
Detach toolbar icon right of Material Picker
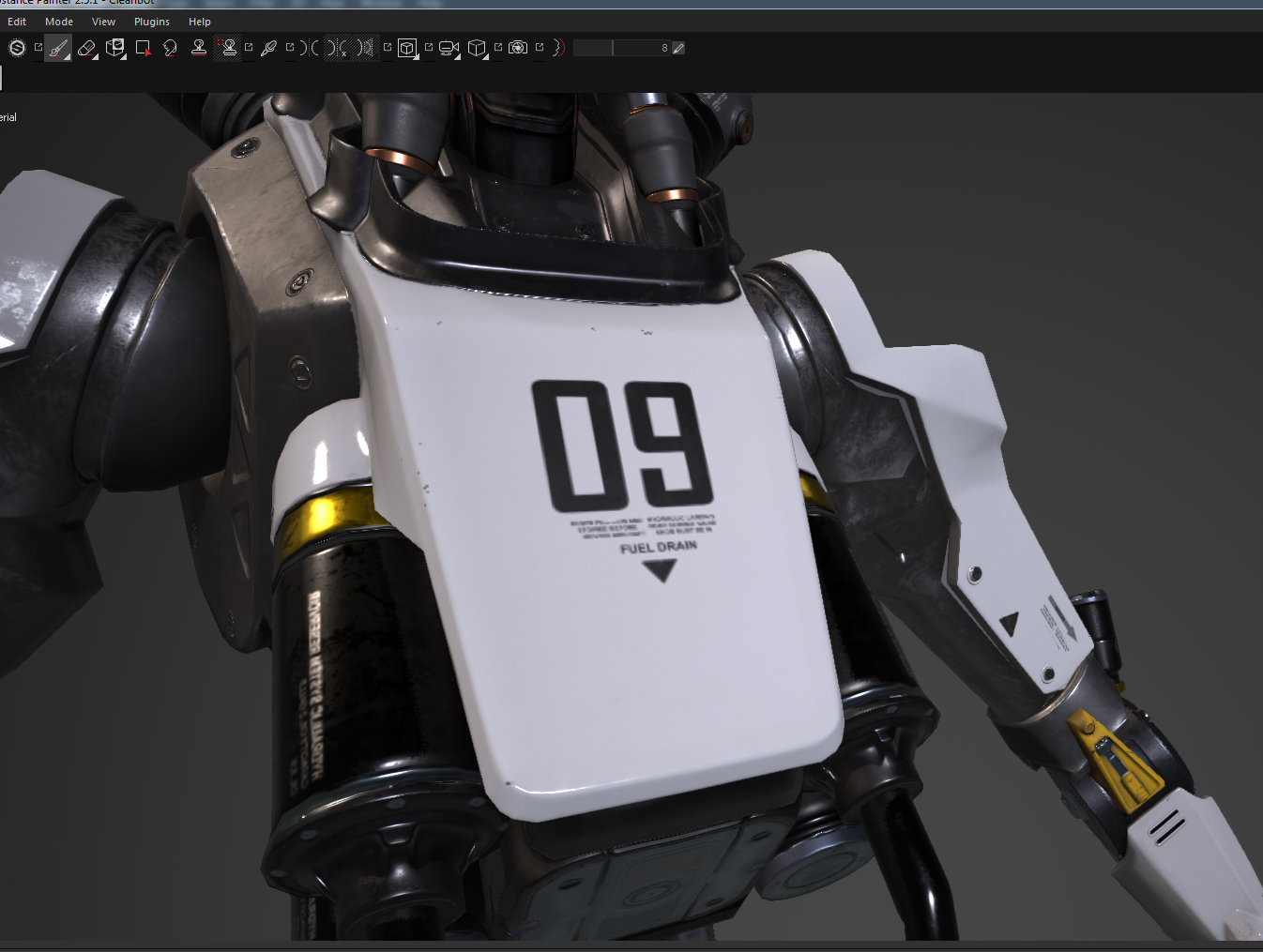coord(289,47)
